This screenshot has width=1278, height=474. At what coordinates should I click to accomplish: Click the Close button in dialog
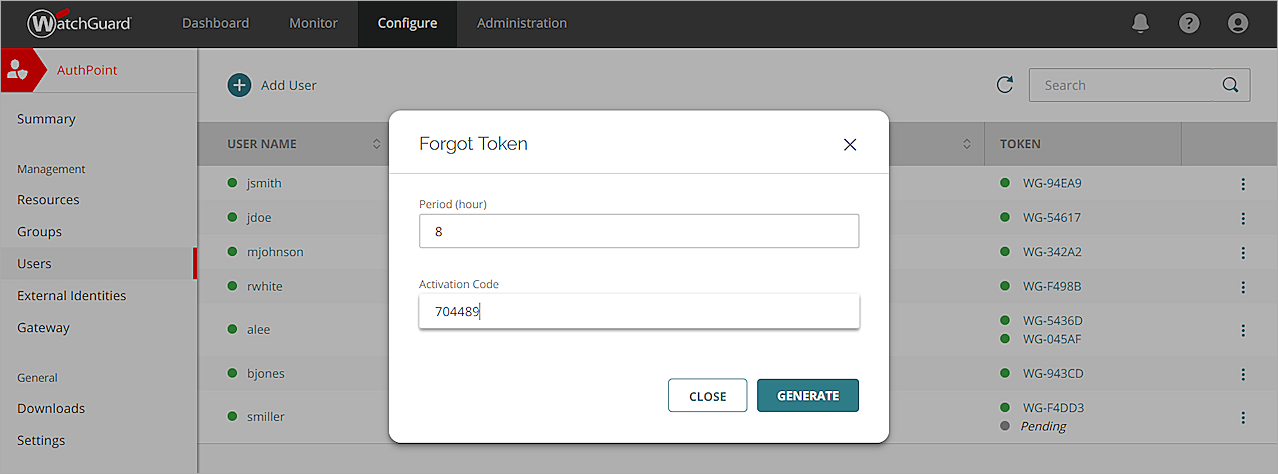point(707,396)
